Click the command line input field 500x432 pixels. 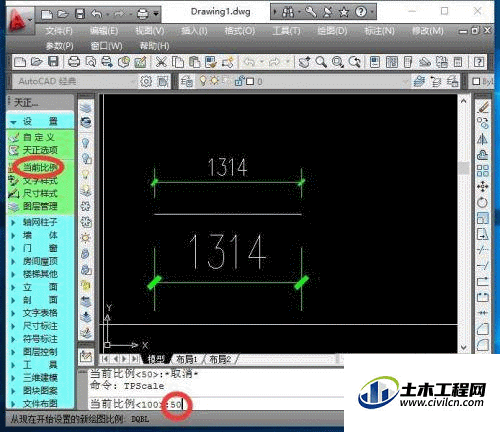(217, 404)
